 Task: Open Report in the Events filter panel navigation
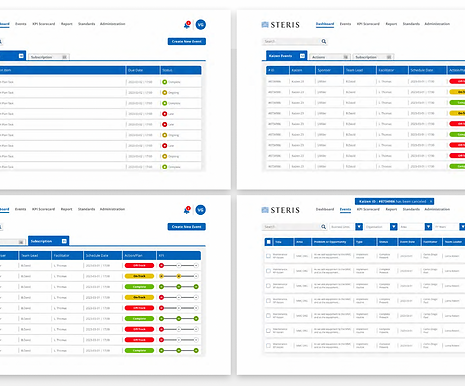pos(391,209)
